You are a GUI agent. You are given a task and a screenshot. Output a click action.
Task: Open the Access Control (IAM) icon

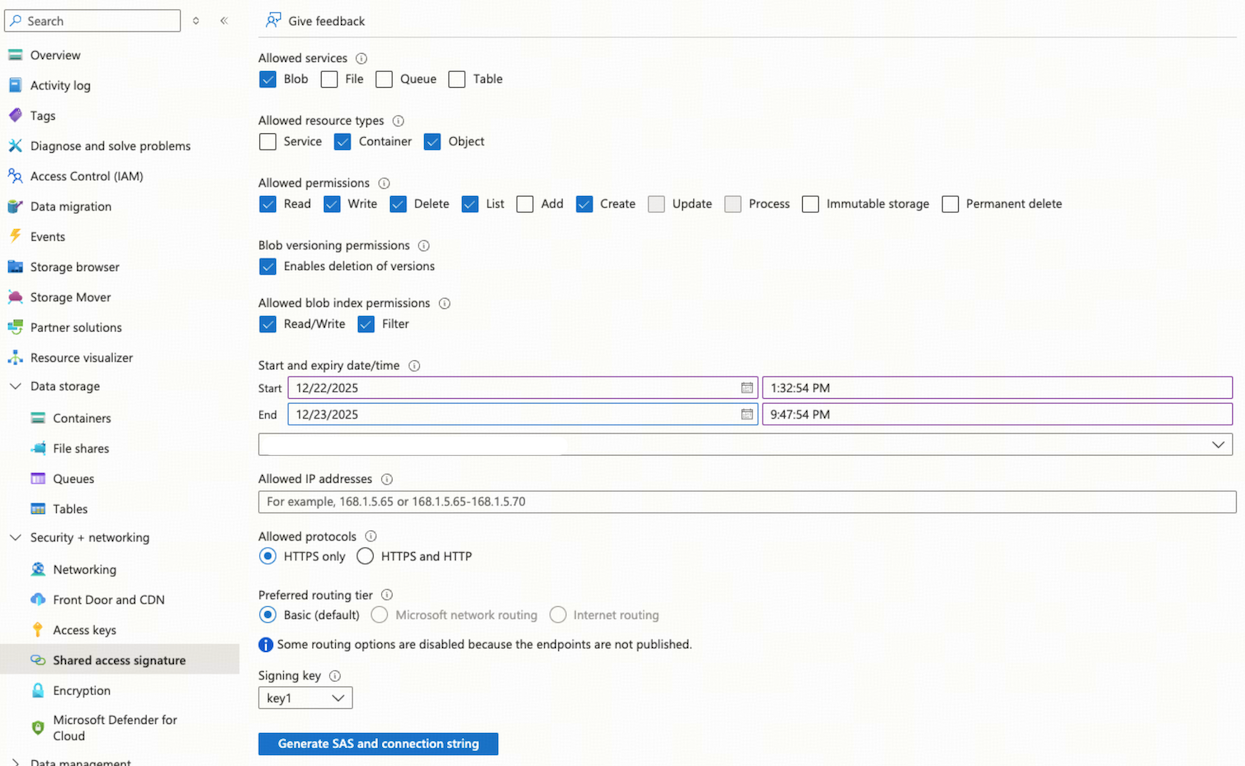(x=18, y=176)
